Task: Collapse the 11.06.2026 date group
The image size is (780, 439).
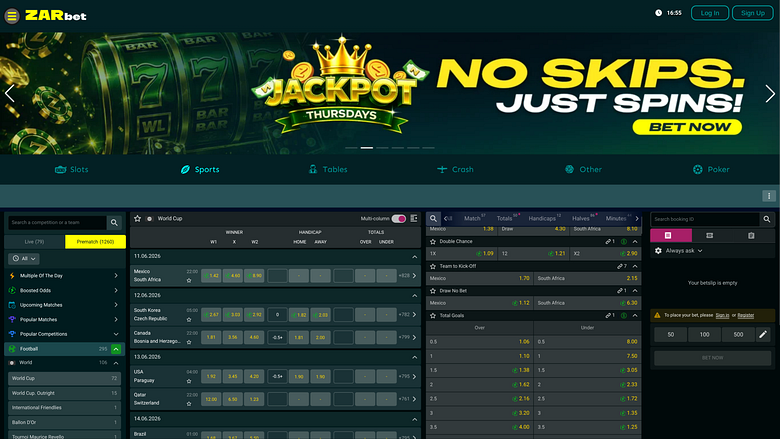Action: (x=414, y=257)
